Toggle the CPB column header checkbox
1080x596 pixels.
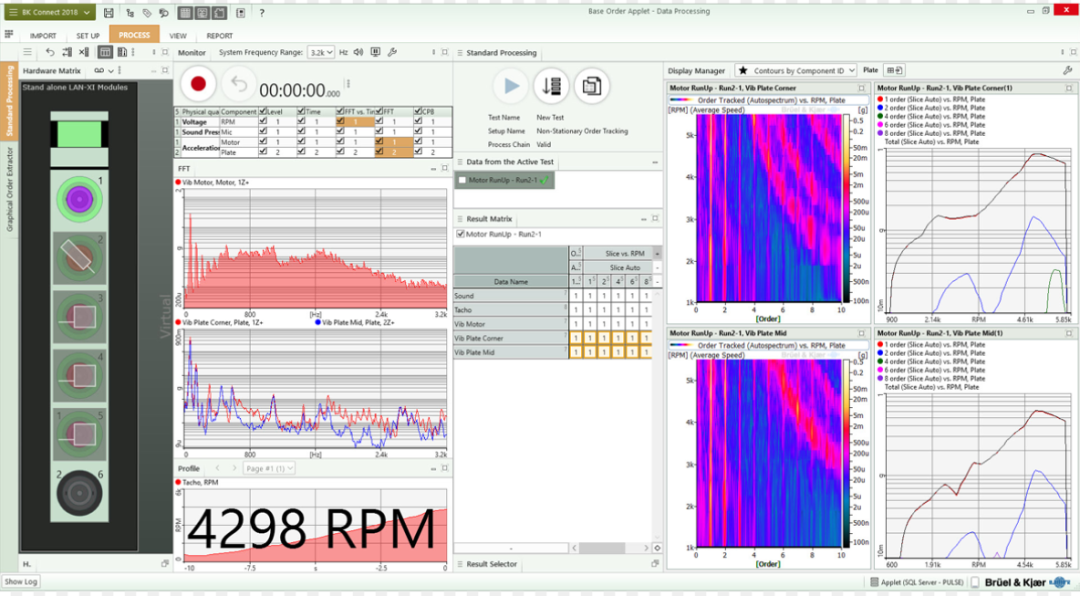tap(417, 111)
